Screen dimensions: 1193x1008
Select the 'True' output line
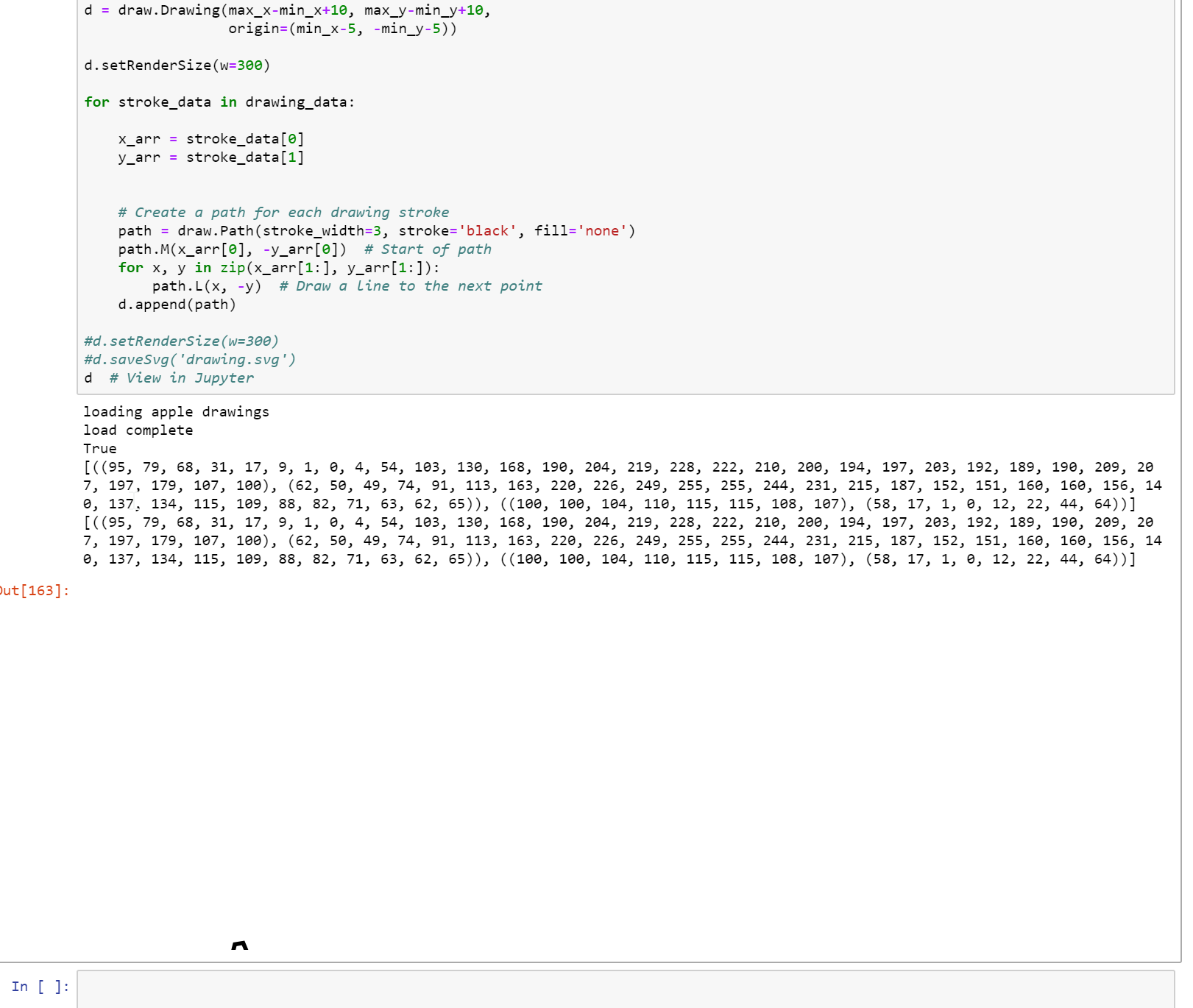(x=101, y=448)
